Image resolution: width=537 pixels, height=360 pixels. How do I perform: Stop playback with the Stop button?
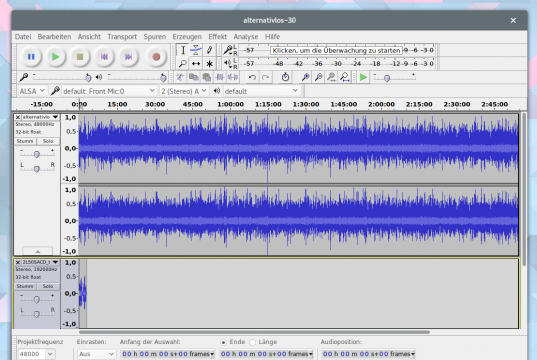point(80,57)
